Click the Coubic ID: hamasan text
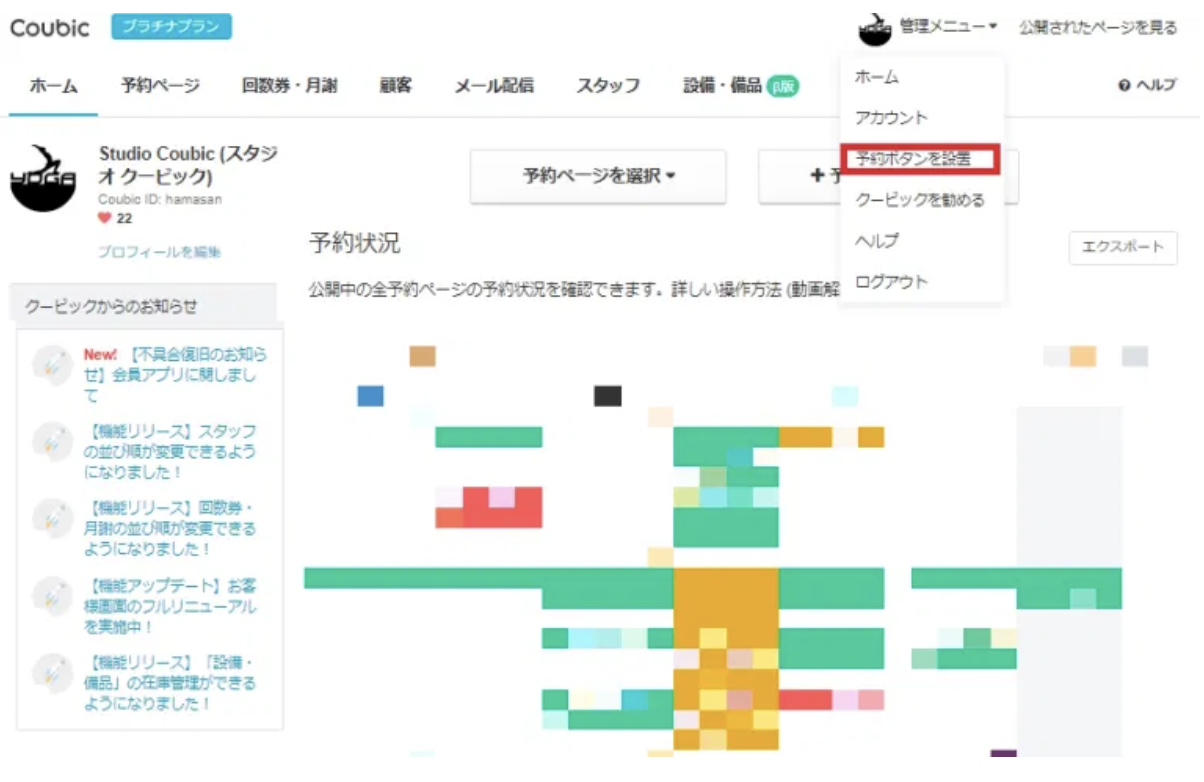1204x782 pixels. point(160,200)
